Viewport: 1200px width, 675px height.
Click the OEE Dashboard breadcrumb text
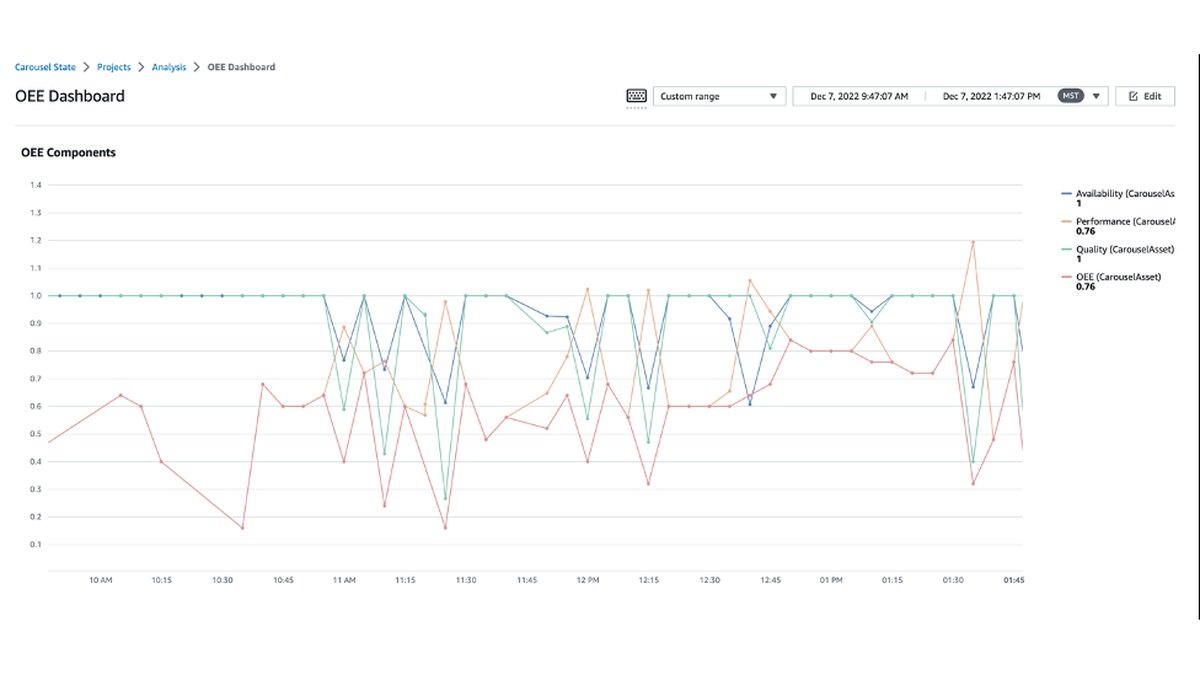(x=241, y=67)
